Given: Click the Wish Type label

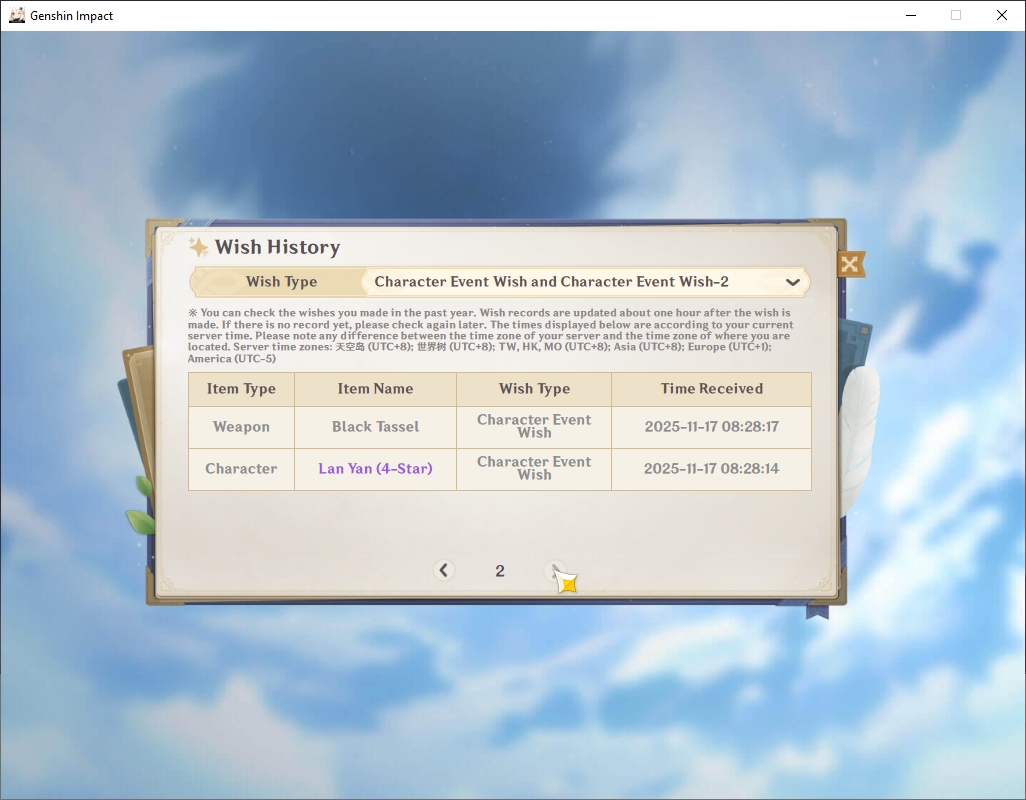Looking at the screenshot, I should 281,282.
